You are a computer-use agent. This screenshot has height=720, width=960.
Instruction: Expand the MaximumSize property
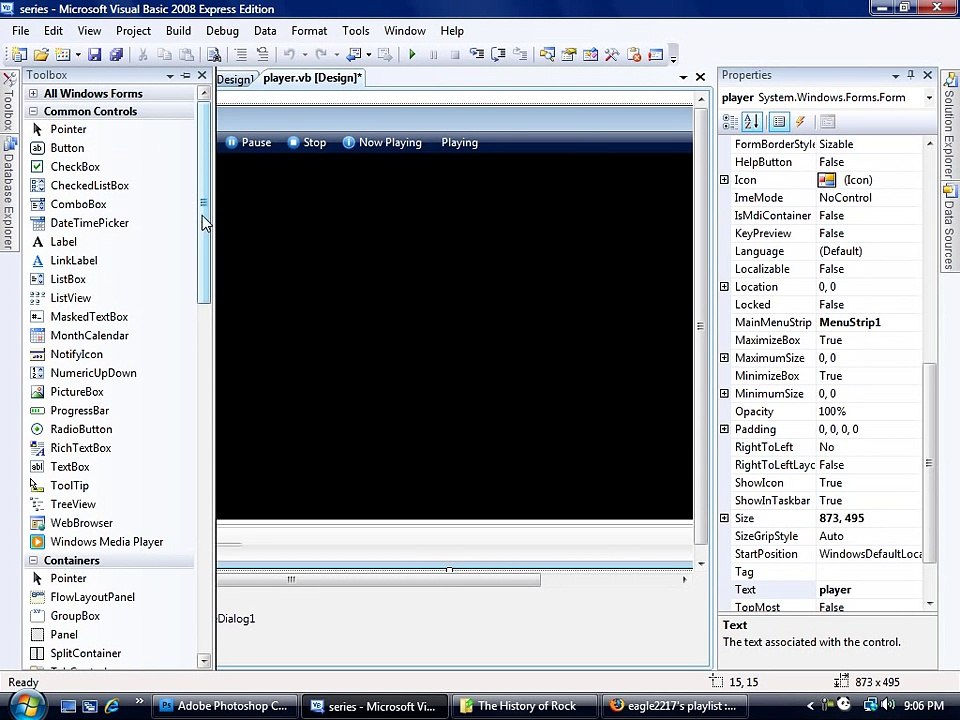(724, 358)
